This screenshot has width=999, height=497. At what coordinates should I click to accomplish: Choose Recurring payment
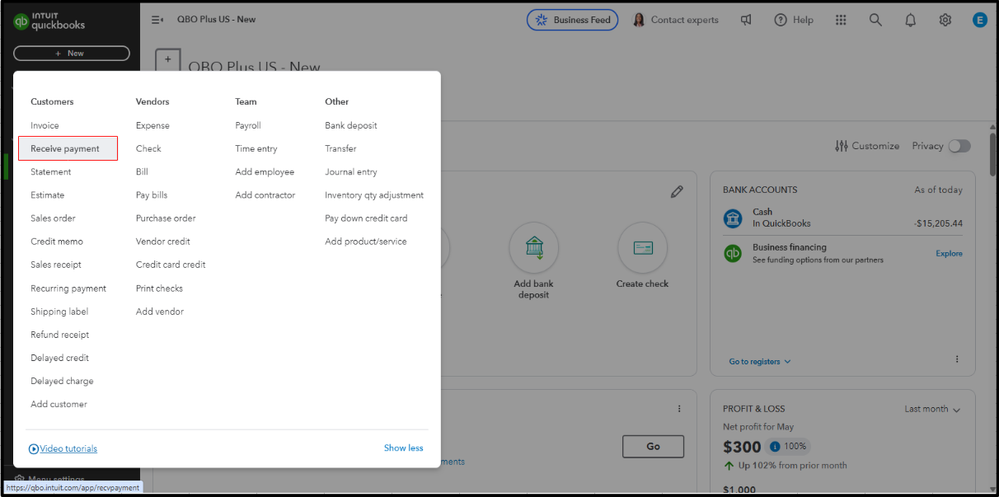click(x=68, y=288)
